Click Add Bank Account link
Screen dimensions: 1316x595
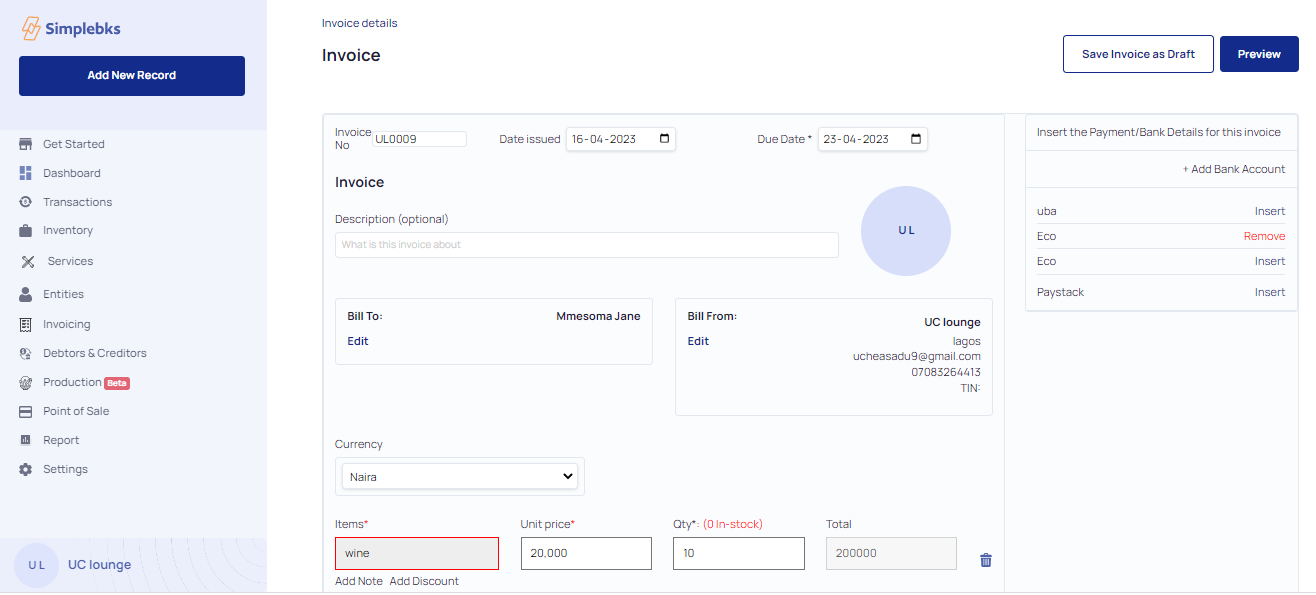click(x=1234, y=169)
